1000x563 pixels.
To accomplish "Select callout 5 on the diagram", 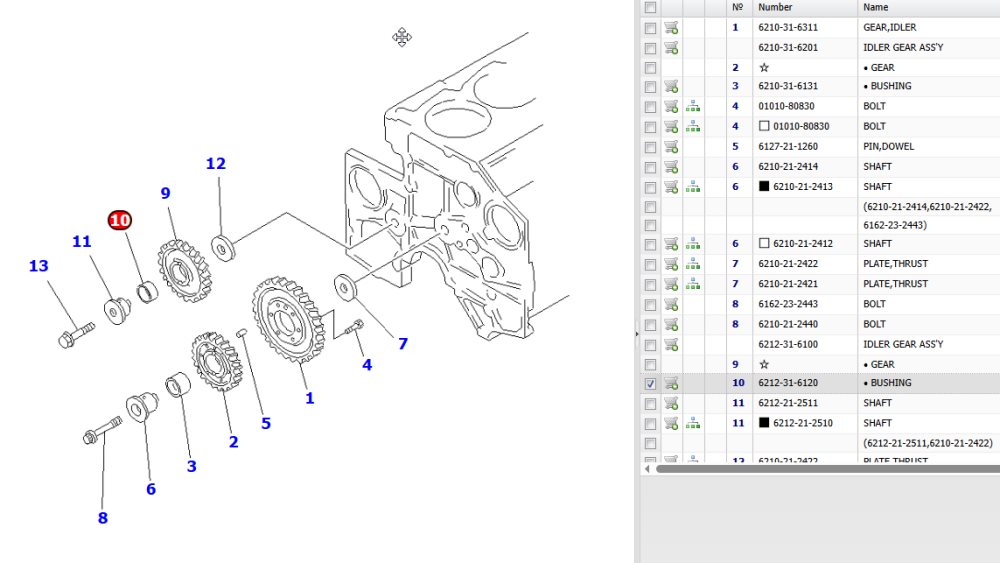I will 266,423.
